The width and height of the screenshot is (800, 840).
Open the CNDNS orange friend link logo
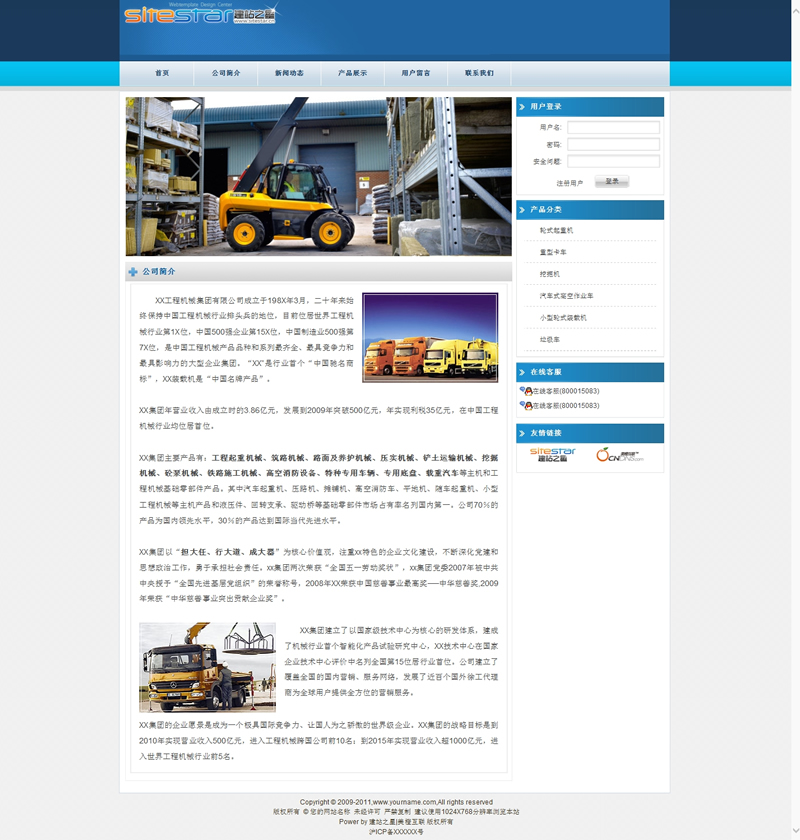coord(617,455)
